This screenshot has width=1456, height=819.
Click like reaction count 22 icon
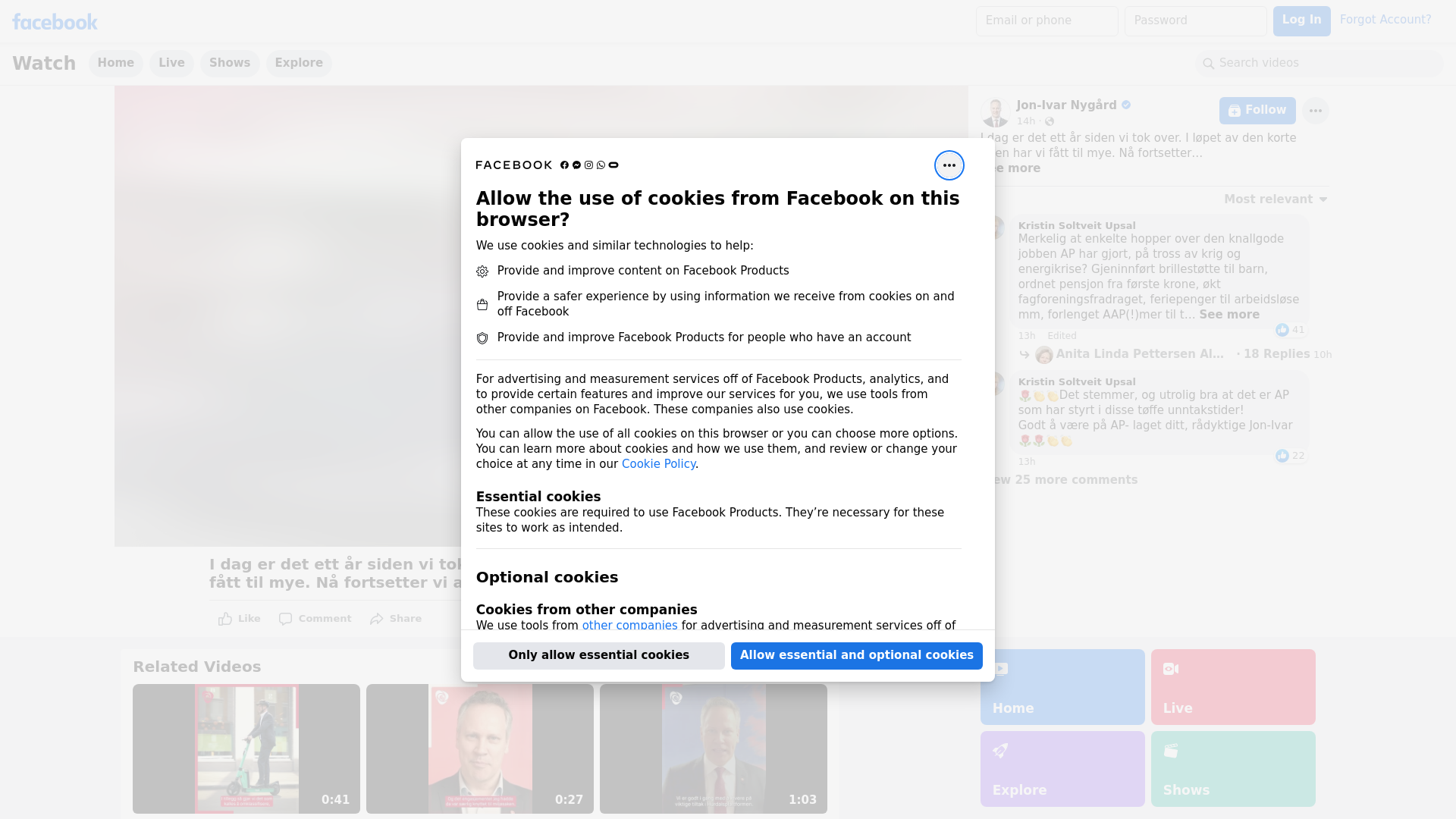1282,456
